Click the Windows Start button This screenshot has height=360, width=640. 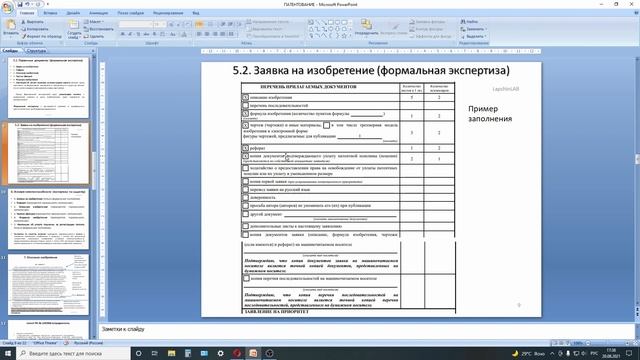pyautogui.click(x=8, y=353)
